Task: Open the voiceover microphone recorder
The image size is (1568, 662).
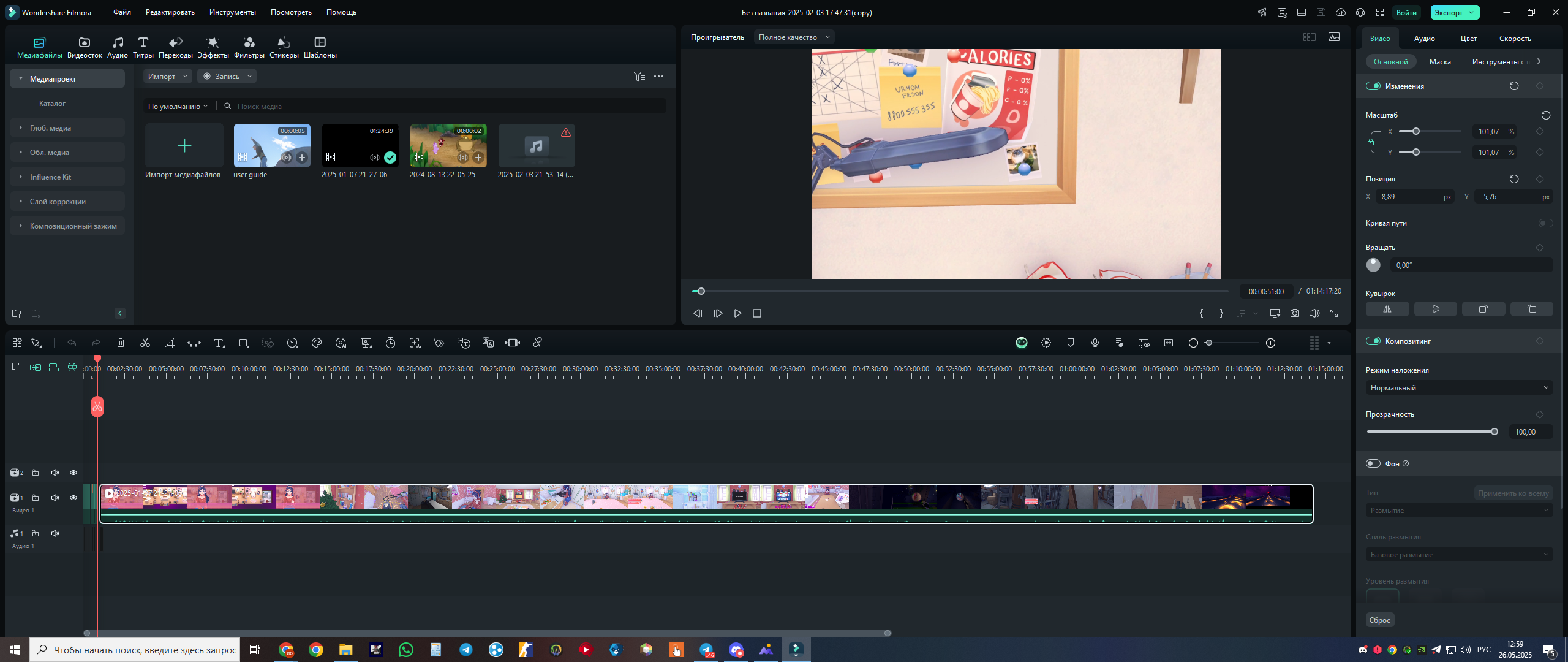Action: [1095, 343]
